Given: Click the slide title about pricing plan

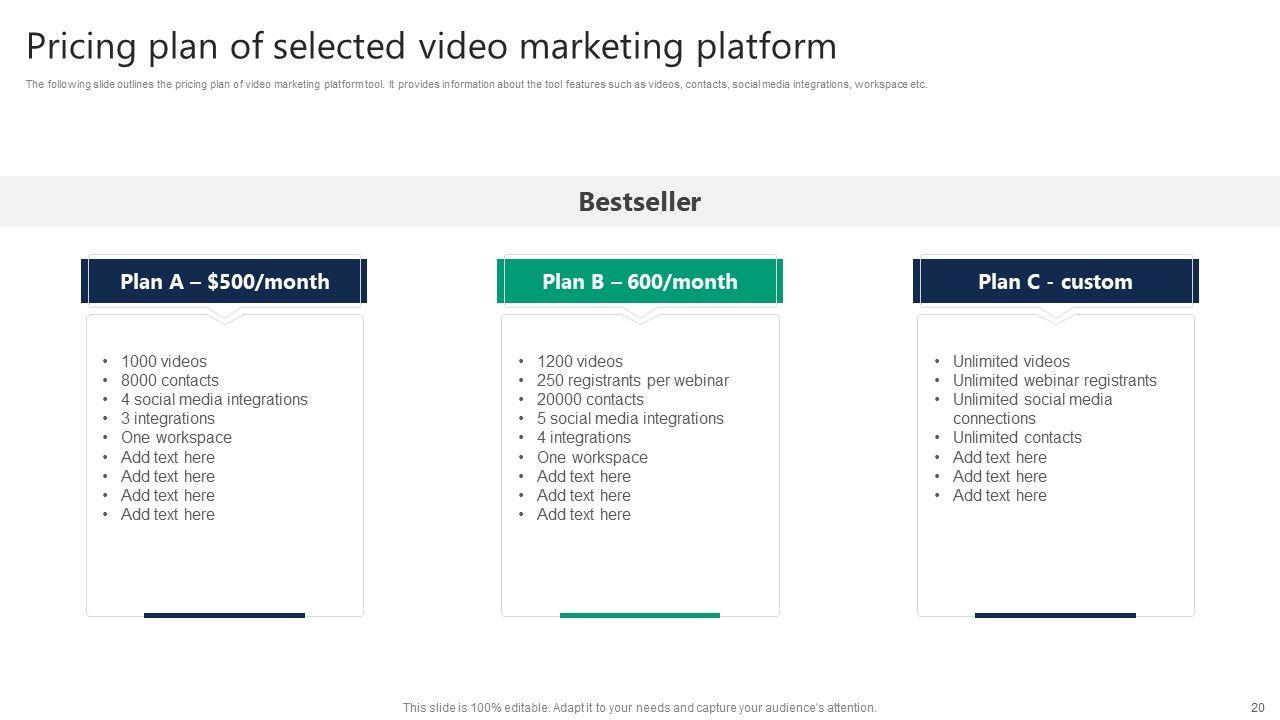Looking at the screenshot, I should click(x=431, y=47).
